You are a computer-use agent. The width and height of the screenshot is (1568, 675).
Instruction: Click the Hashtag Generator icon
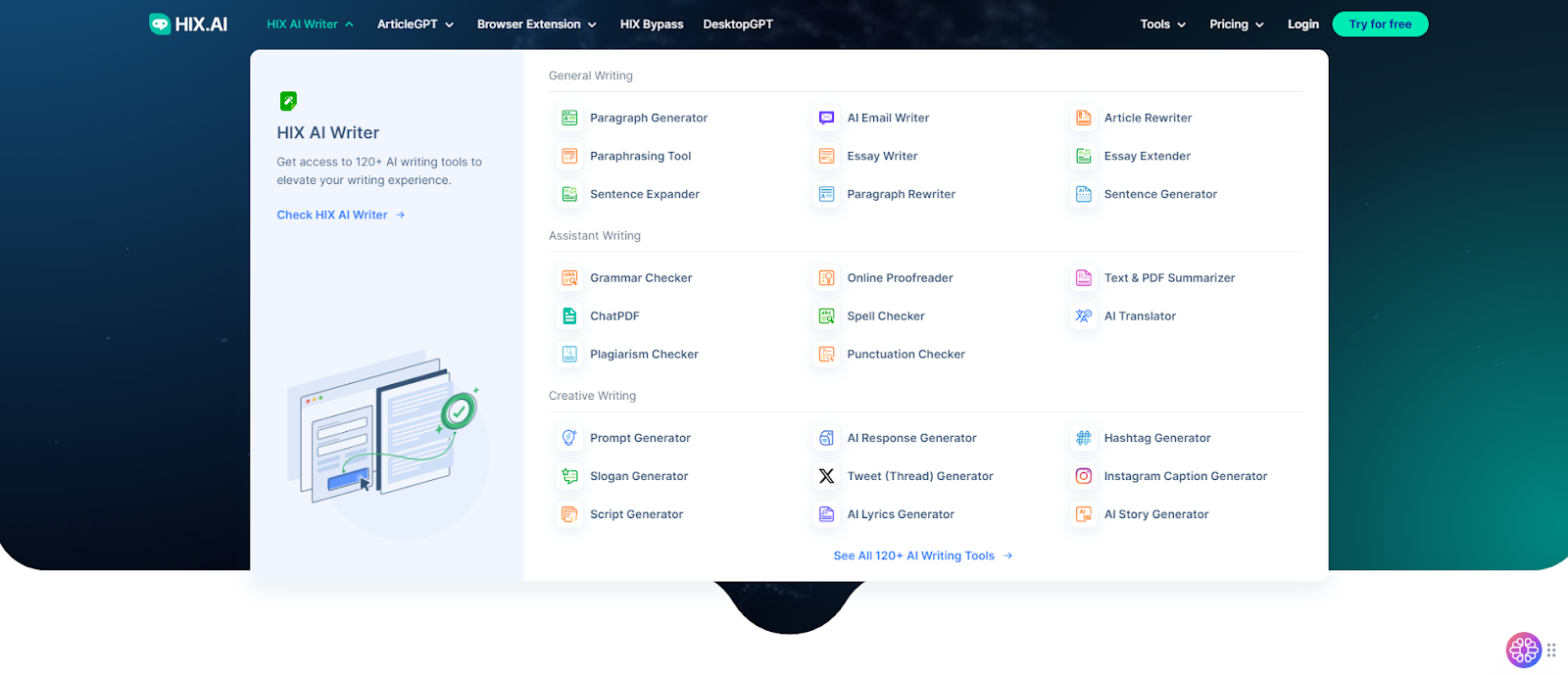1084,438
